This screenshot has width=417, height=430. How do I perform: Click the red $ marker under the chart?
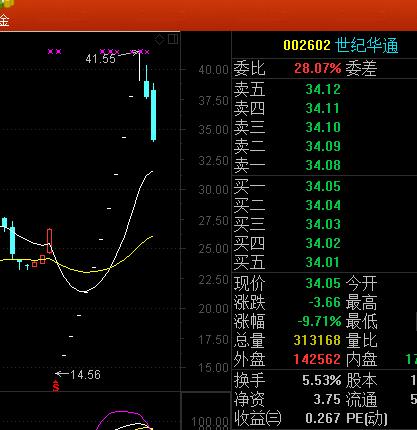tap(56, 386)
